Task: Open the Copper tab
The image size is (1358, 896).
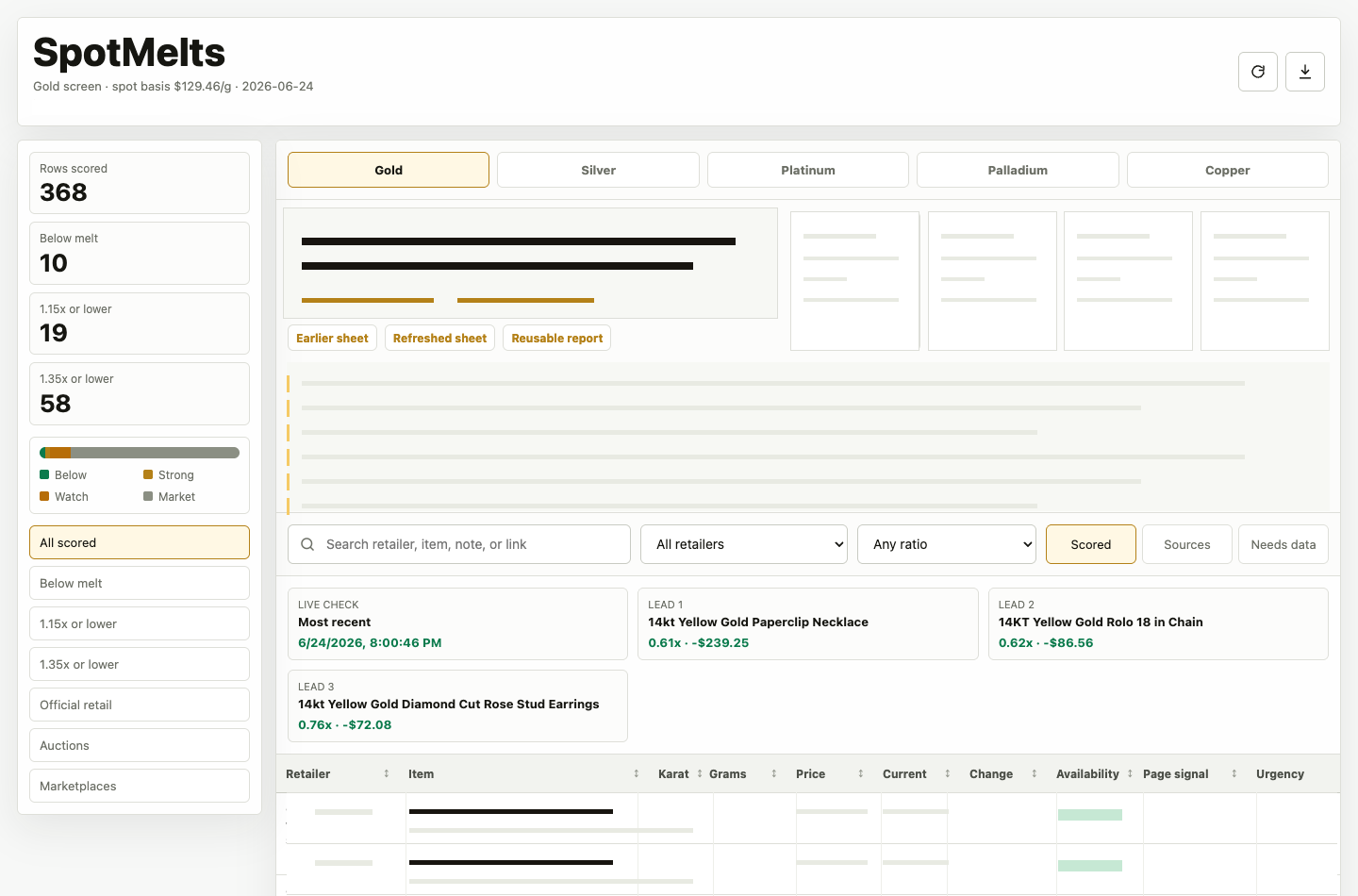Action: click(1228, 170)
